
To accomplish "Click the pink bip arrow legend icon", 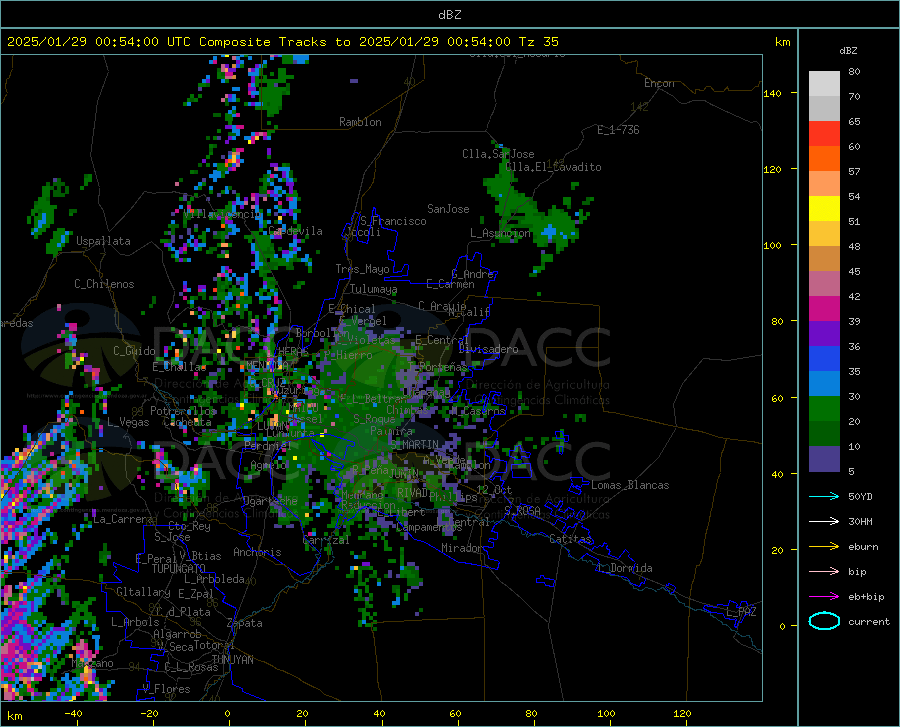I will (824, 572).
